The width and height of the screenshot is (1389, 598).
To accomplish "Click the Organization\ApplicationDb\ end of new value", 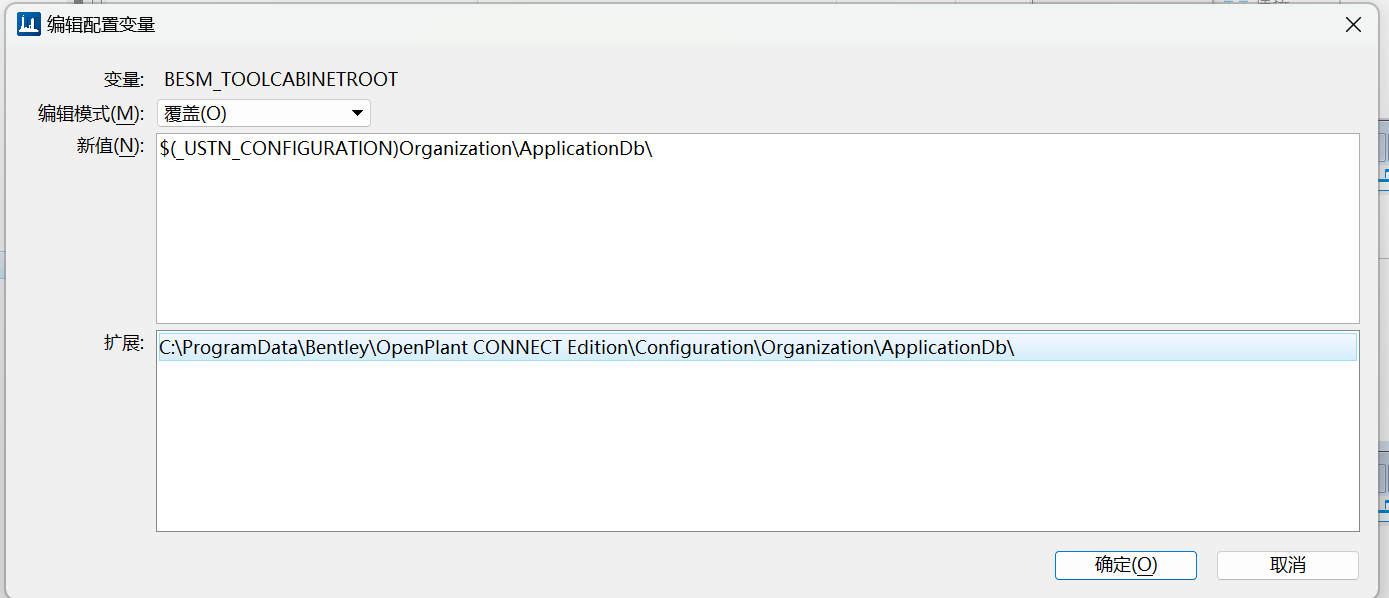I will point(527,149).
